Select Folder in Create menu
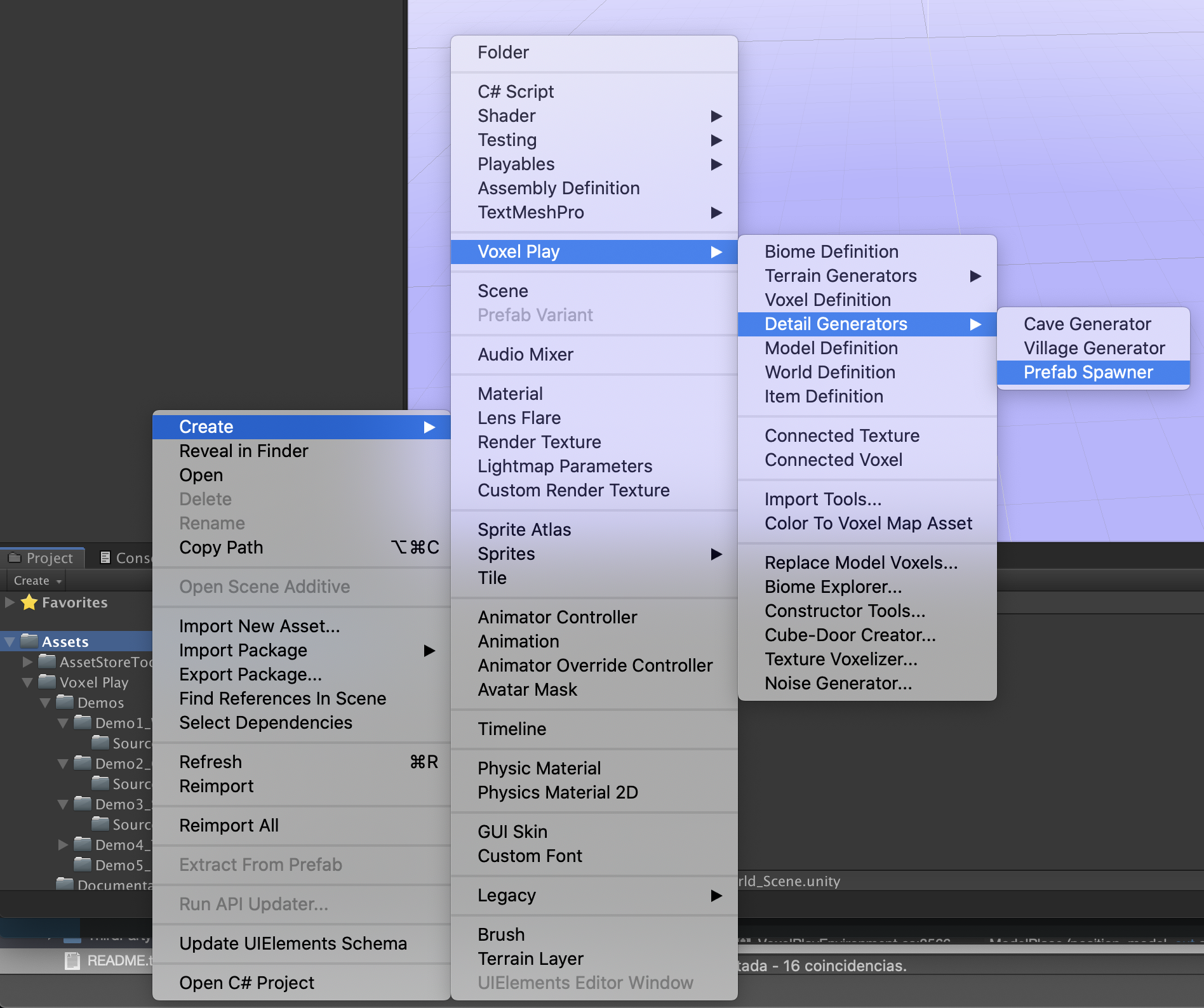This screenshot has width=1204, height=1008. coord(594,53)
